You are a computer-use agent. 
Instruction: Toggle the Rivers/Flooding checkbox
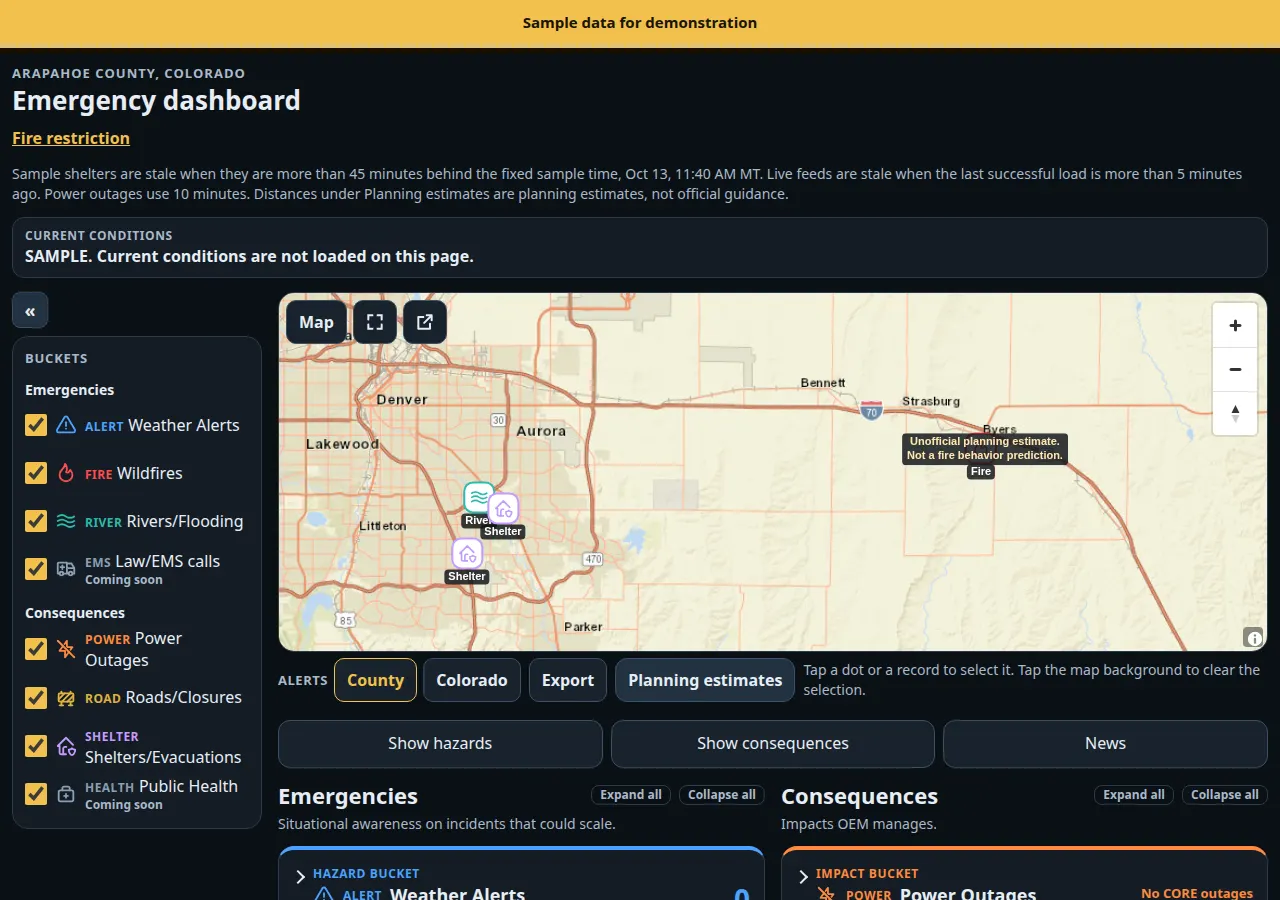pos(36,521)
